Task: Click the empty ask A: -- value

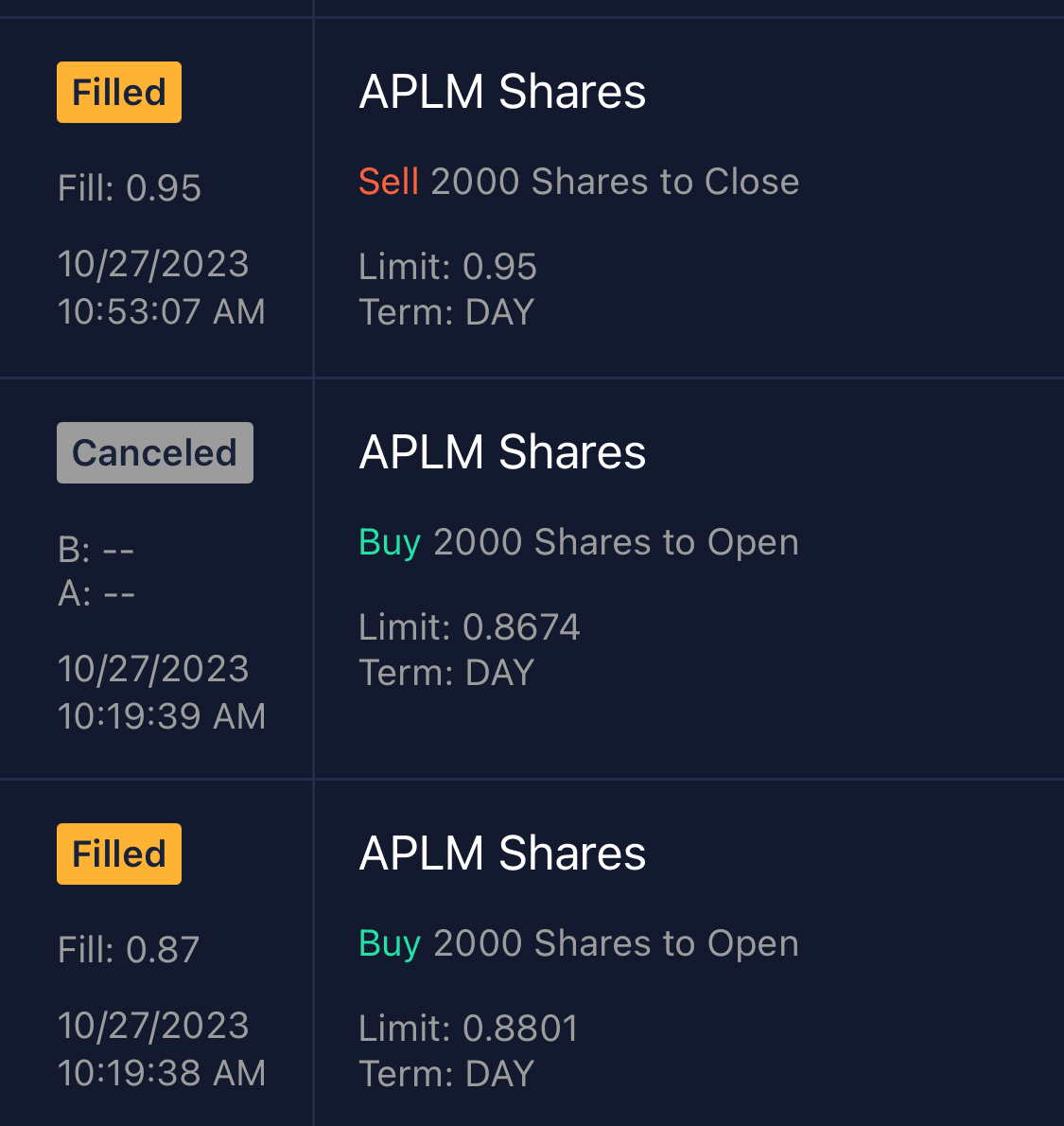Action: [x=96, y=593]
